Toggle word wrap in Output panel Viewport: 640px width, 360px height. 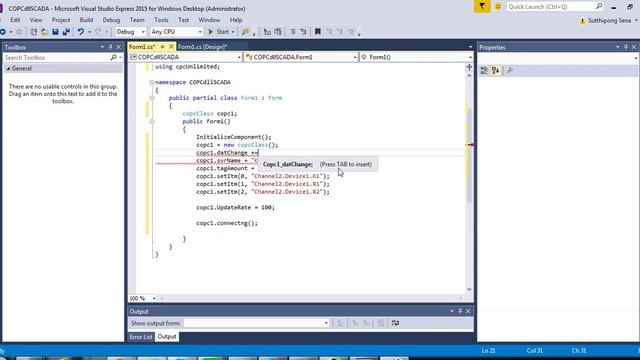click(395, 323)
